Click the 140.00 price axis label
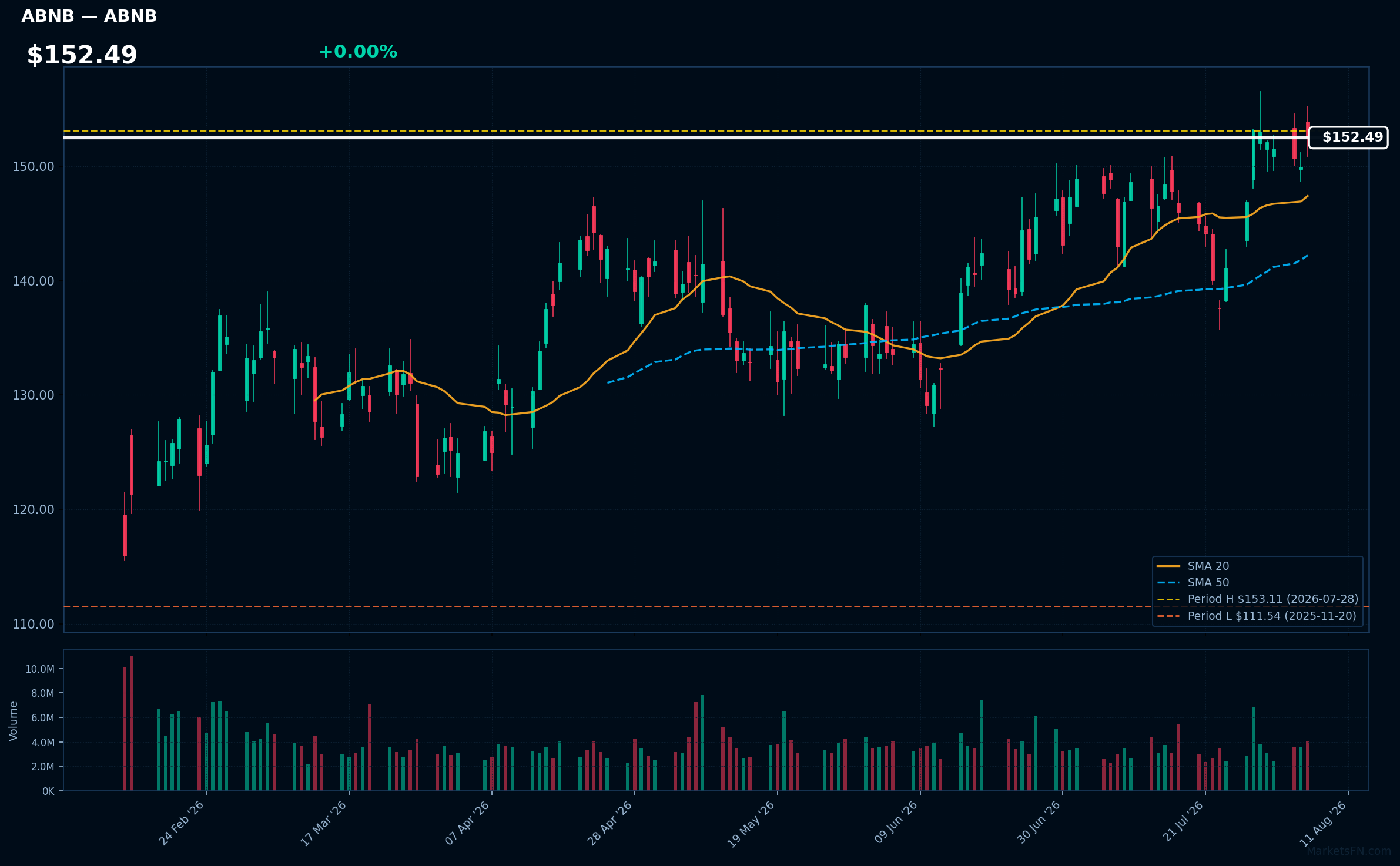 pyautogui.click(x=34, y=281)
